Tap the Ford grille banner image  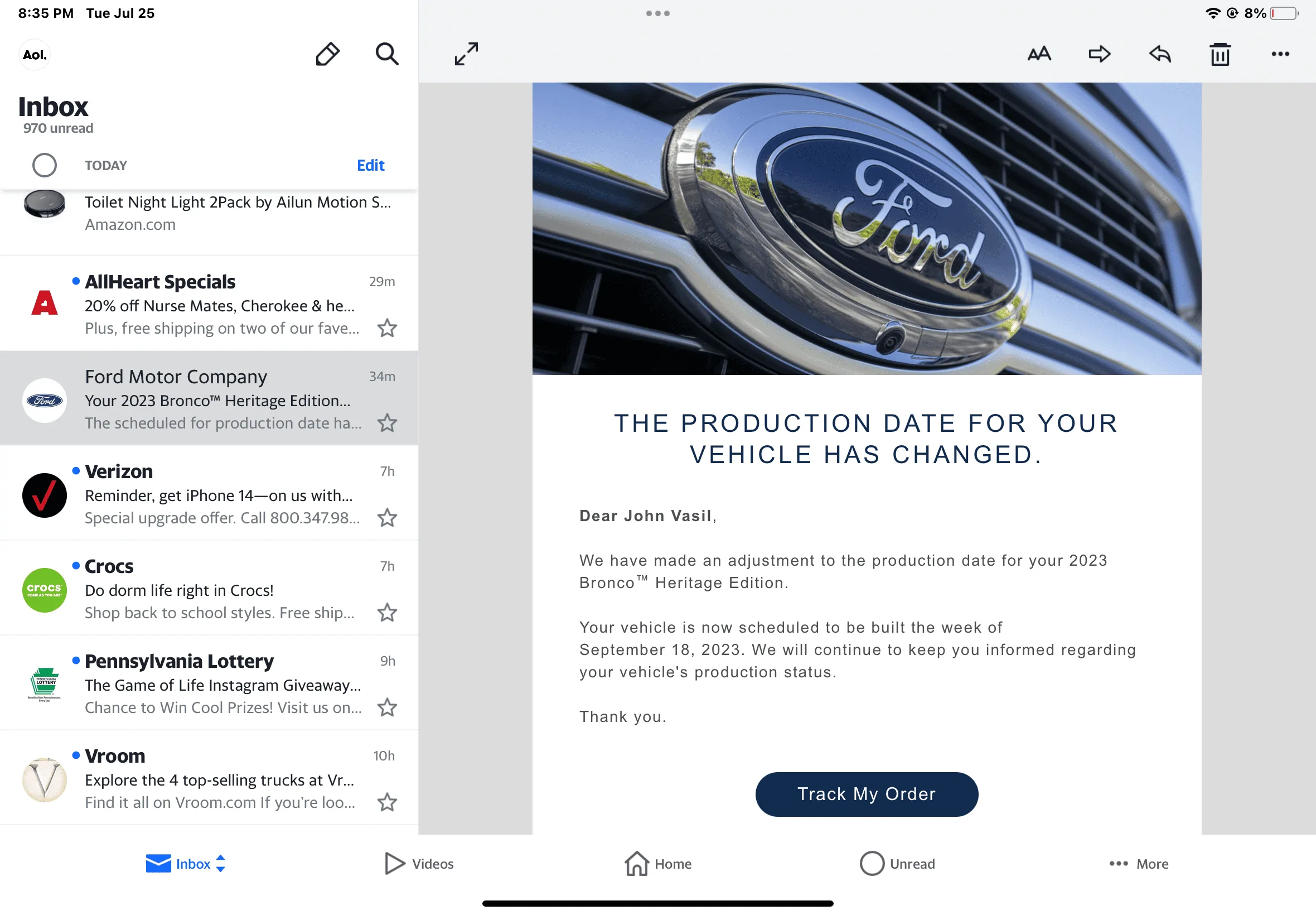tap(867, 229)
